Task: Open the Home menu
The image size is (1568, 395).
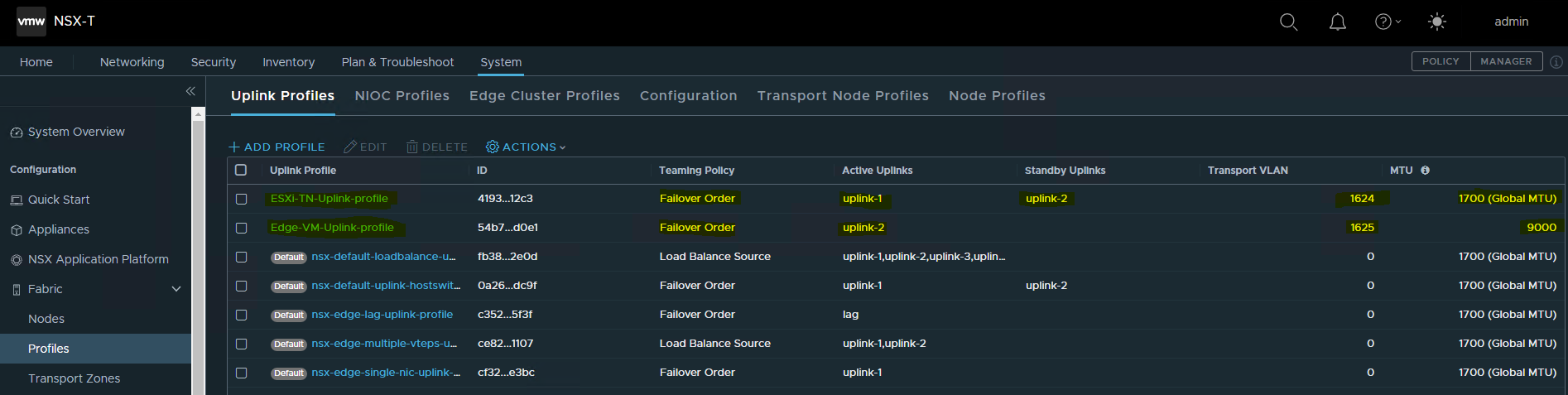Action: [x=36, y=62]
